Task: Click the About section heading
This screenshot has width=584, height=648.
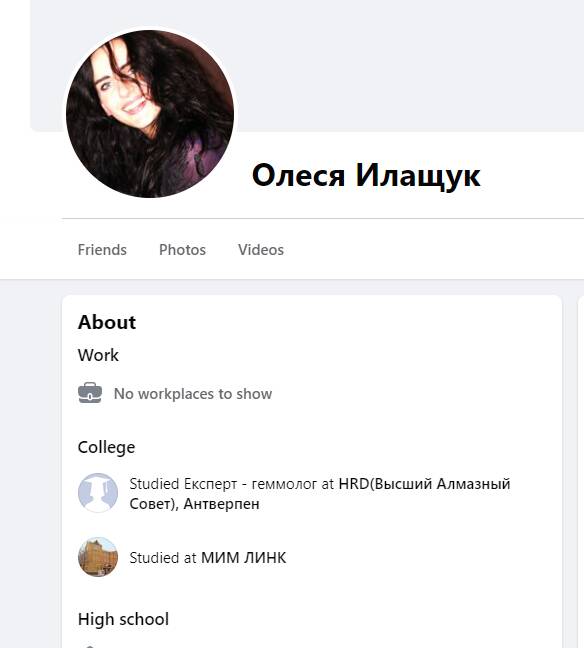Action: (x=107, y=322)
